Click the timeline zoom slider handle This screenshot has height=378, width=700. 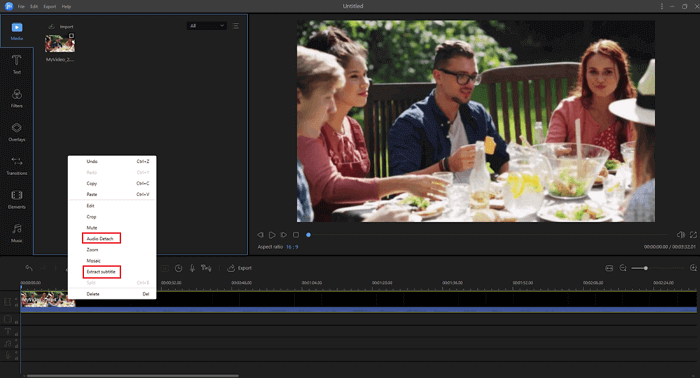tap(646, 268)
